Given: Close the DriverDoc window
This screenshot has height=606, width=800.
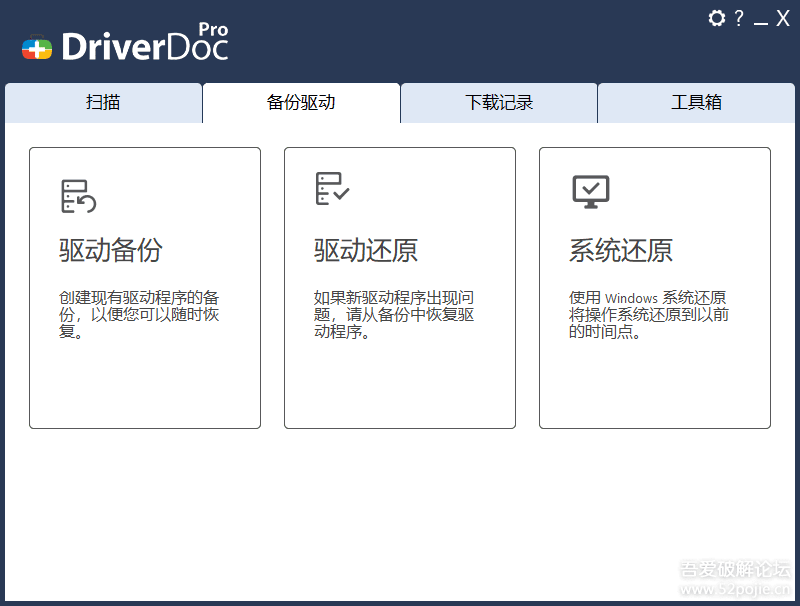Looking at the screenshot, I should pos(783,18).
